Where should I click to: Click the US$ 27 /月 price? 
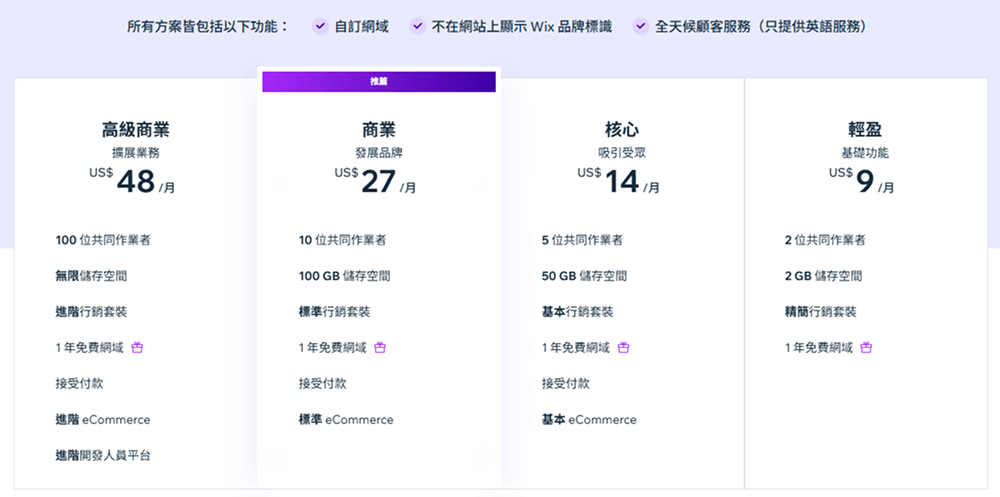(376, 181)
